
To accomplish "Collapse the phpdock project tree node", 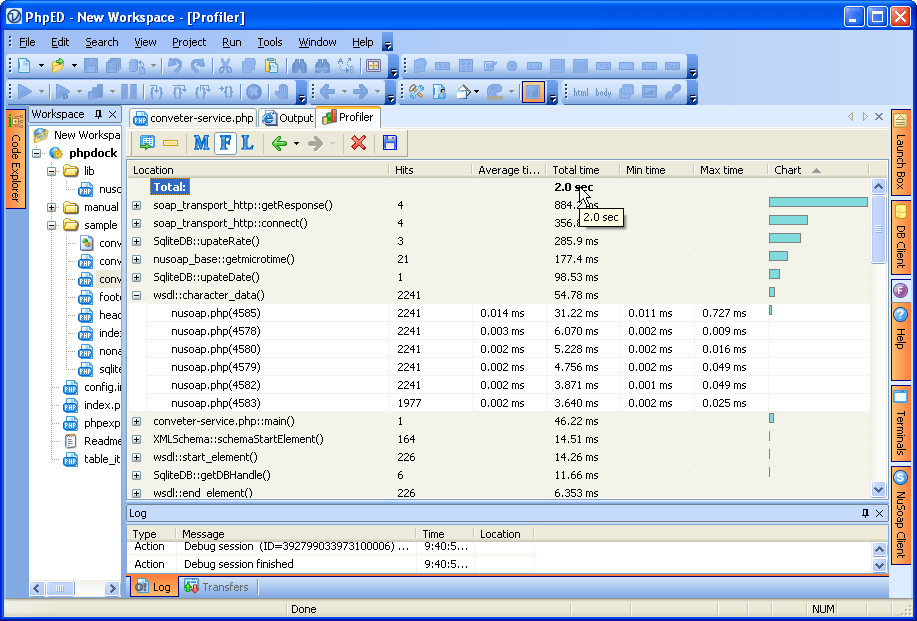I will point(37,153).
